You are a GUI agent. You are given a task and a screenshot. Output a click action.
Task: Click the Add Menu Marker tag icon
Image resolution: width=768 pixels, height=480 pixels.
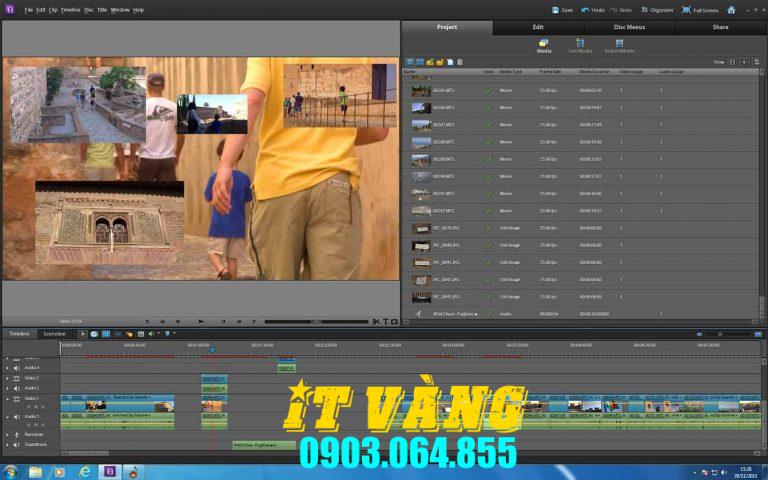tap(129, 334)
